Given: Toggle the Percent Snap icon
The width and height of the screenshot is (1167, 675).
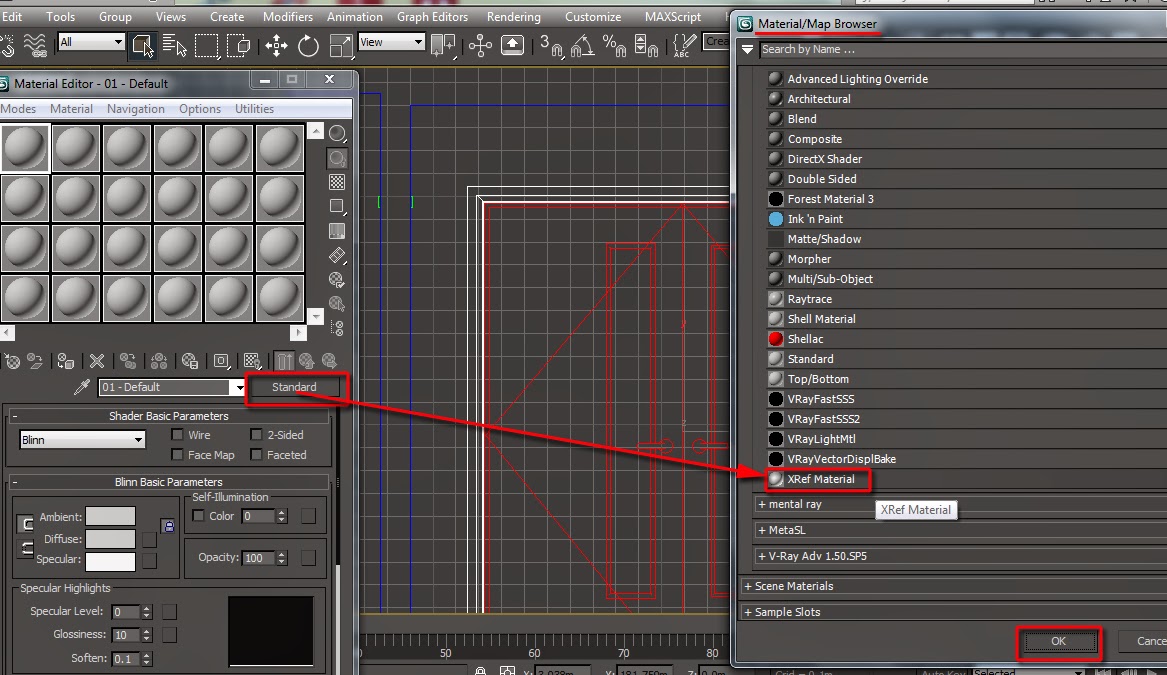Looking at the screenshot, I should [614, 45].
